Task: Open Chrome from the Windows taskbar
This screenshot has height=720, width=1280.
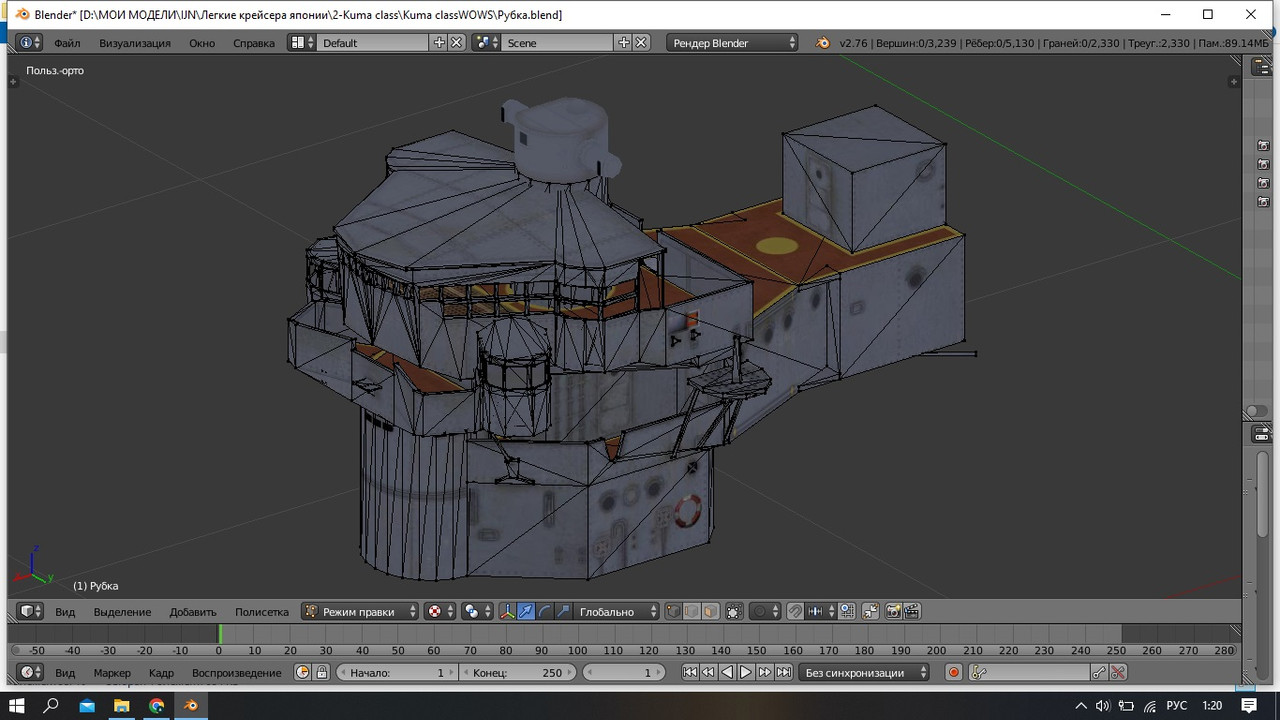Action: [x=157, y=705]
